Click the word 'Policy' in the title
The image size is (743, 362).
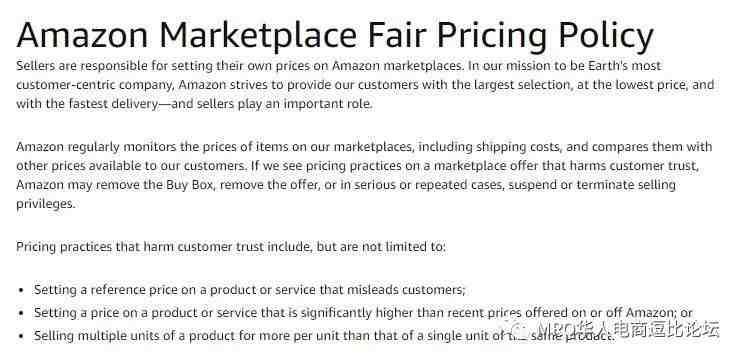click(x=606, y=35)
